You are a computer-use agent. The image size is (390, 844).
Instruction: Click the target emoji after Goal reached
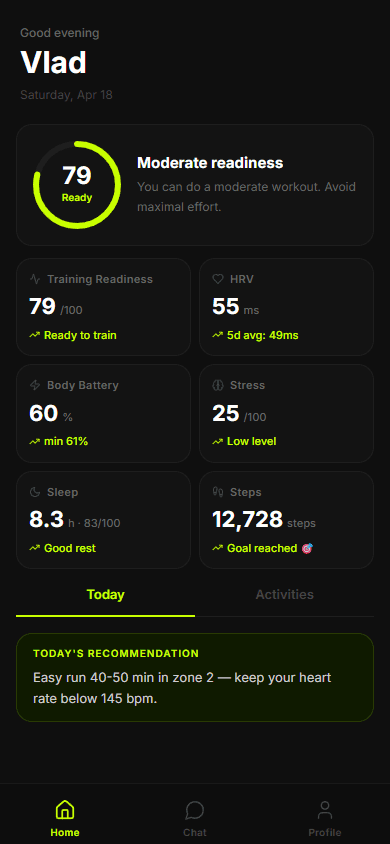click(x=307, y=548)
